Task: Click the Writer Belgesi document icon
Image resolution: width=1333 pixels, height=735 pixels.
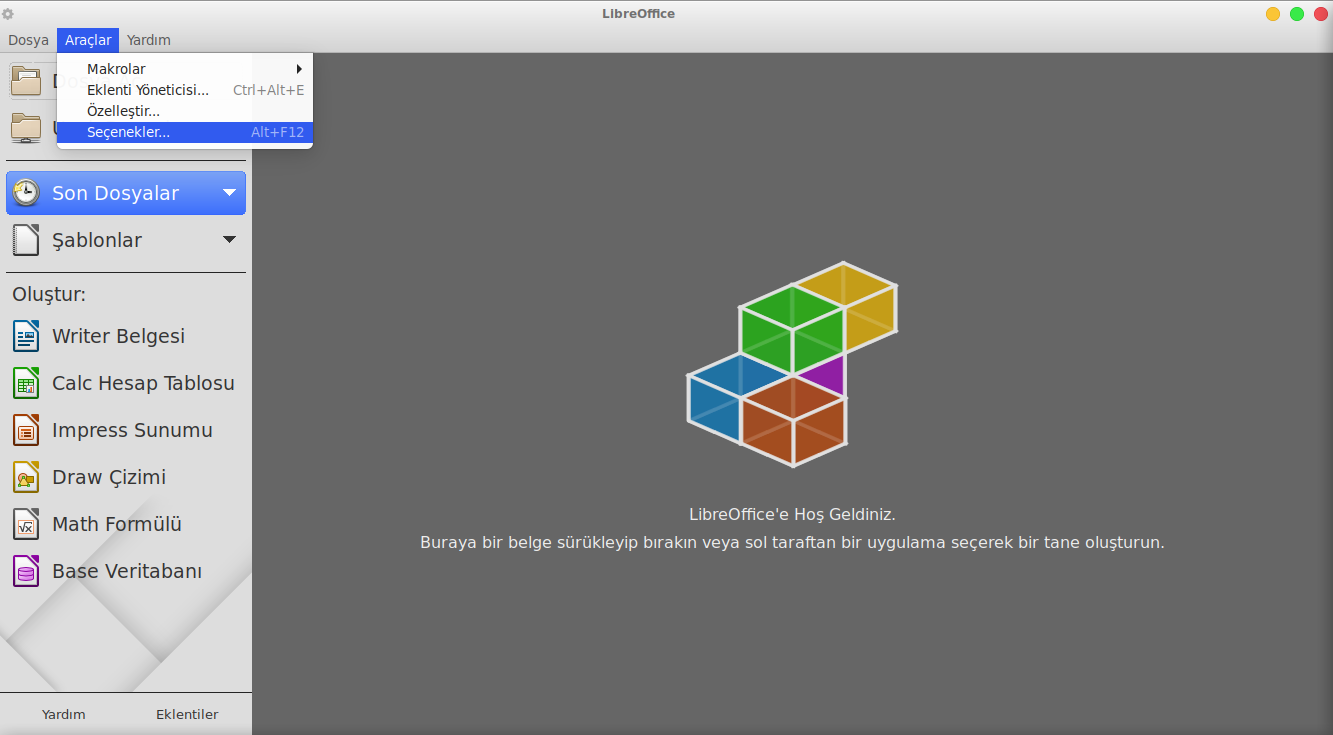Action: (26, 336)
